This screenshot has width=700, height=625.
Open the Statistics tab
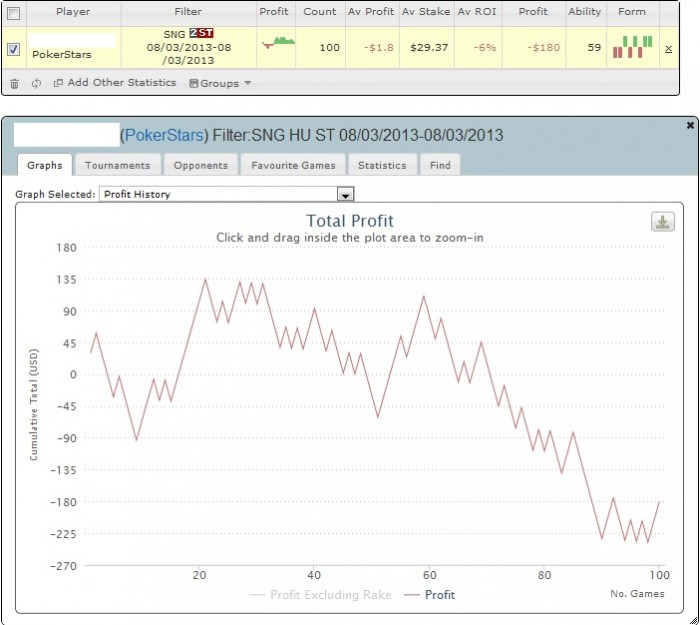[382, 165]
